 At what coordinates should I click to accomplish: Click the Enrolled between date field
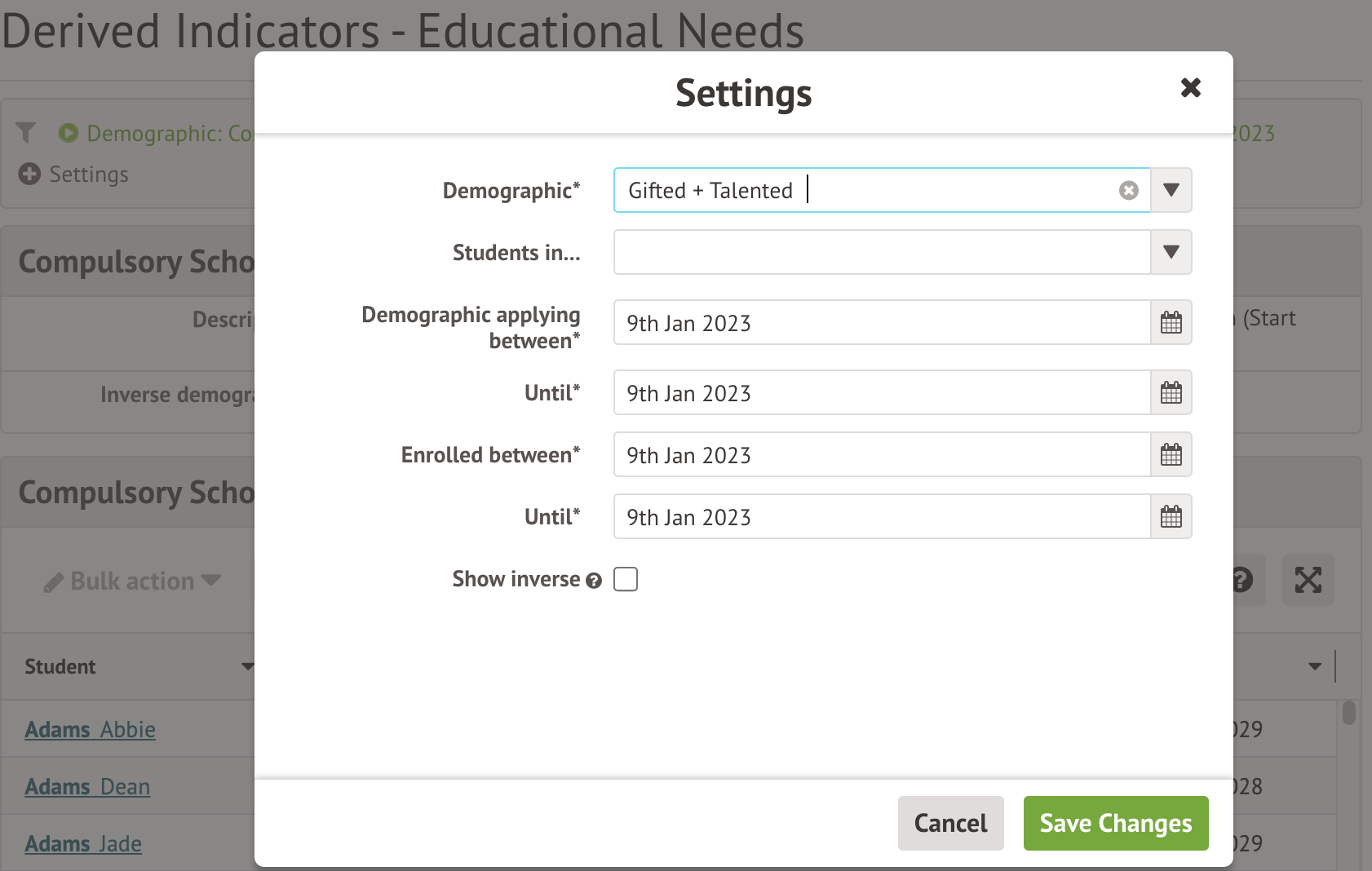coord(881,455)
